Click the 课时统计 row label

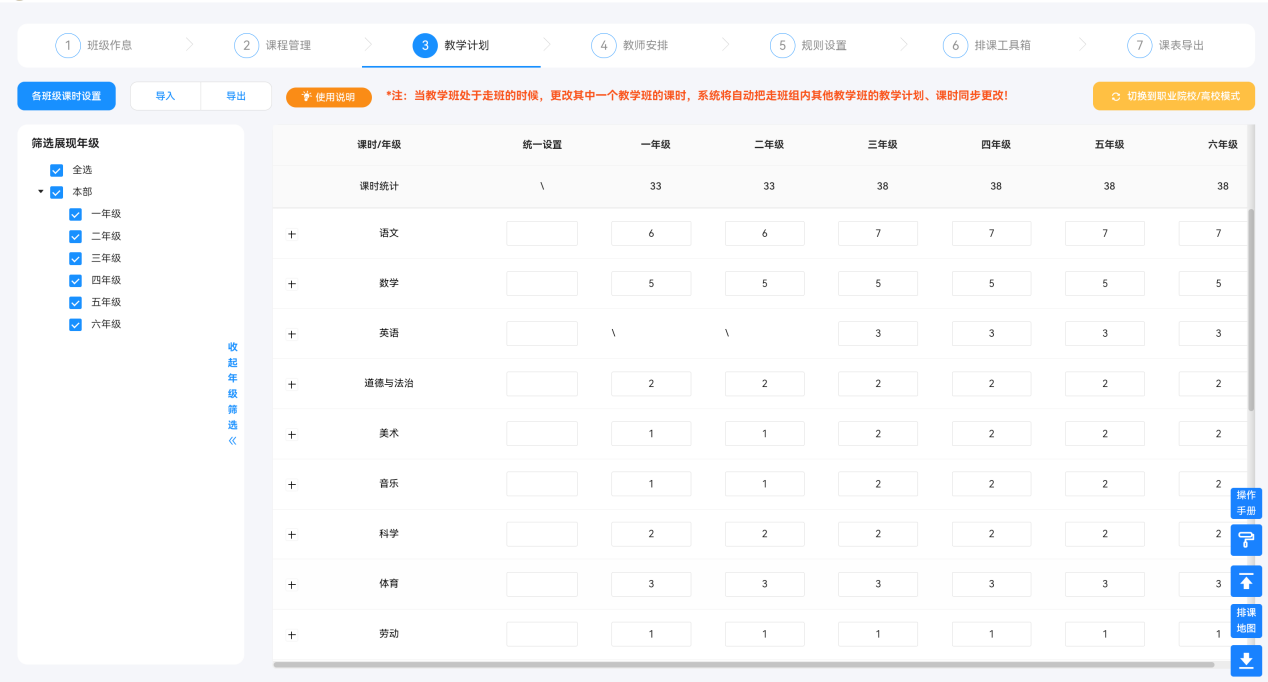(x=379, y=186)
